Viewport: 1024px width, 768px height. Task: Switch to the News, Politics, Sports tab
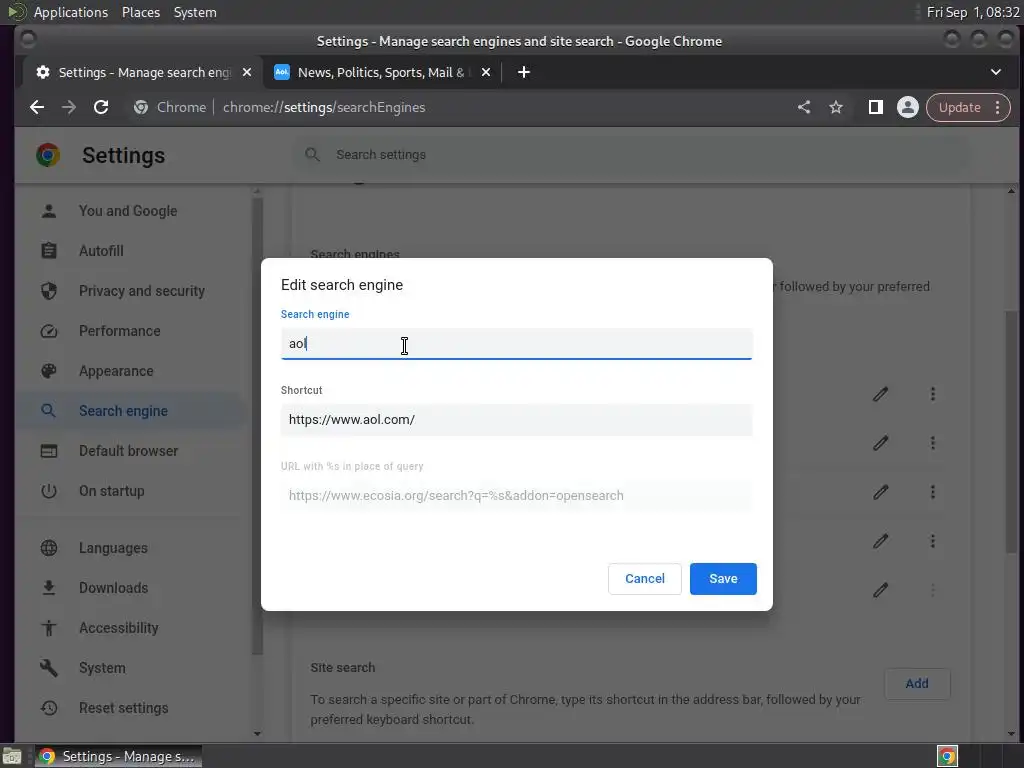click(381, 72)
